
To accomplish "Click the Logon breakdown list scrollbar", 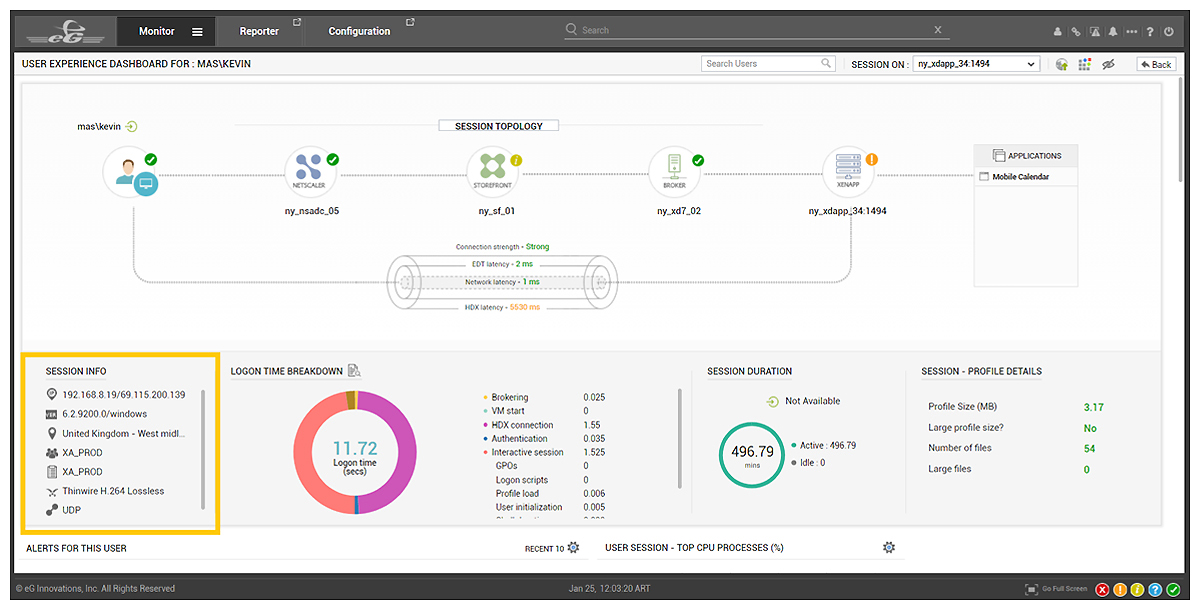I will [x=680, y=437].
